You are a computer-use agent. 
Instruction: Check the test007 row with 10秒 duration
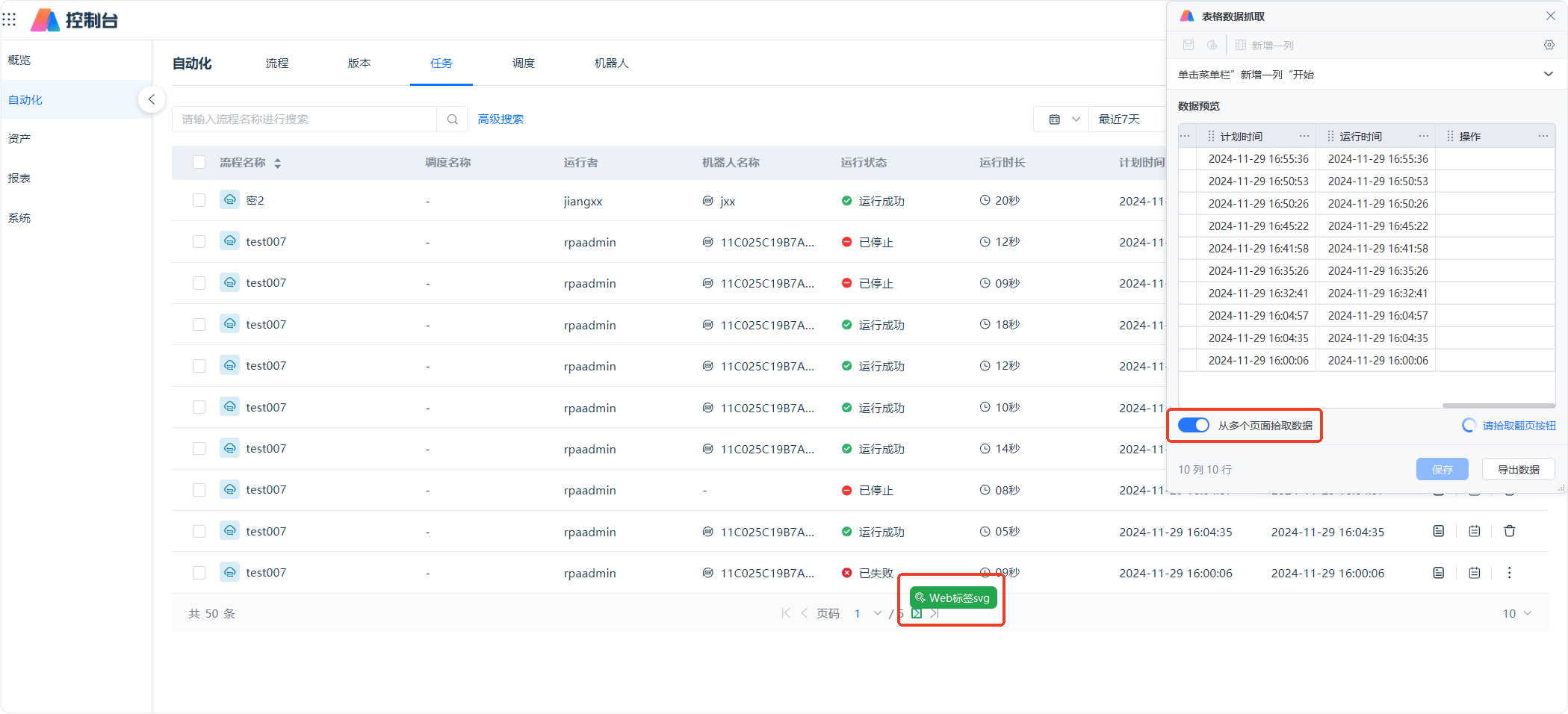pyautogui.click(x=199, y=407)
